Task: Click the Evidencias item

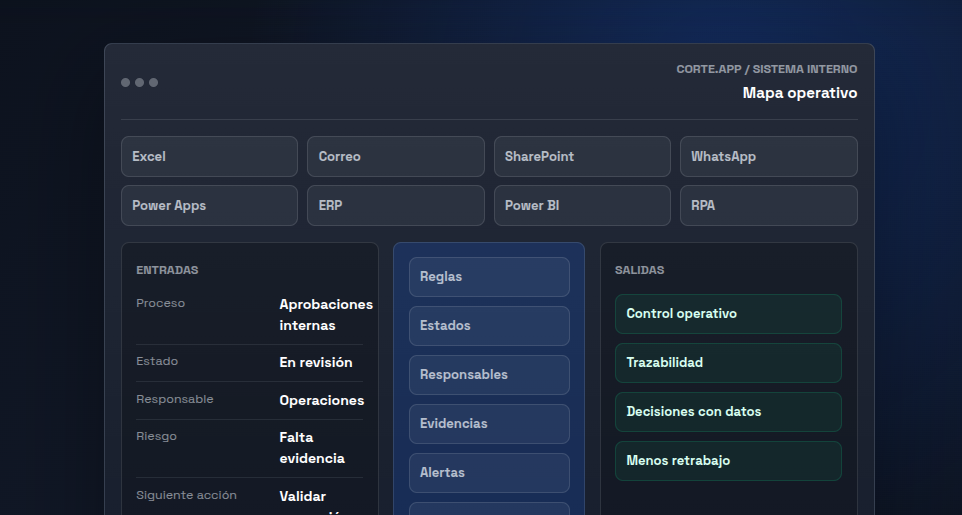Action: click(489, 424)
